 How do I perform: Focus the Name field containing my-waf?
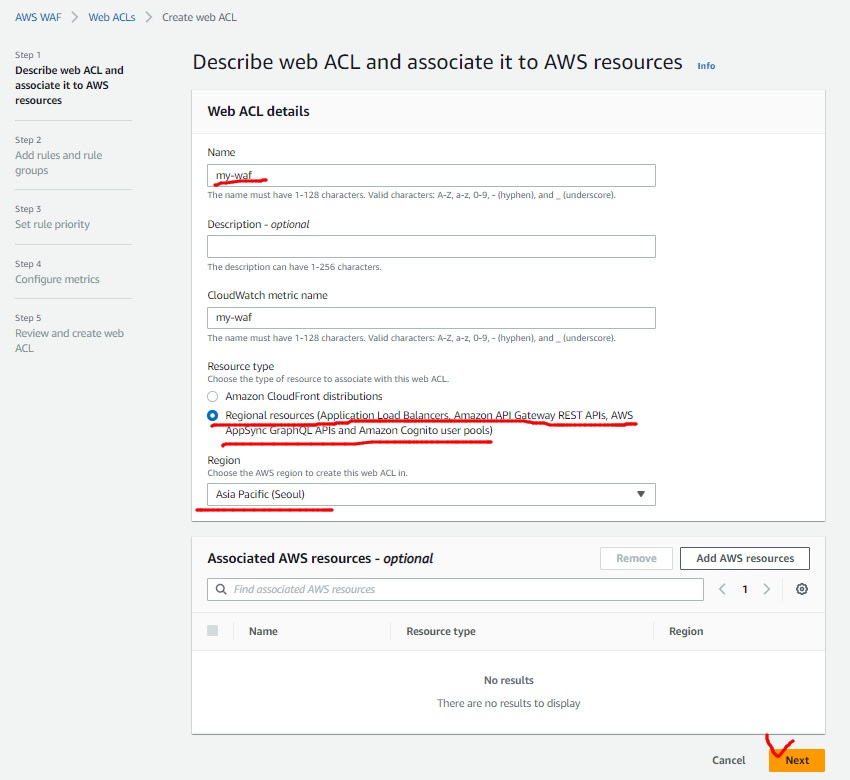[431, 176]
